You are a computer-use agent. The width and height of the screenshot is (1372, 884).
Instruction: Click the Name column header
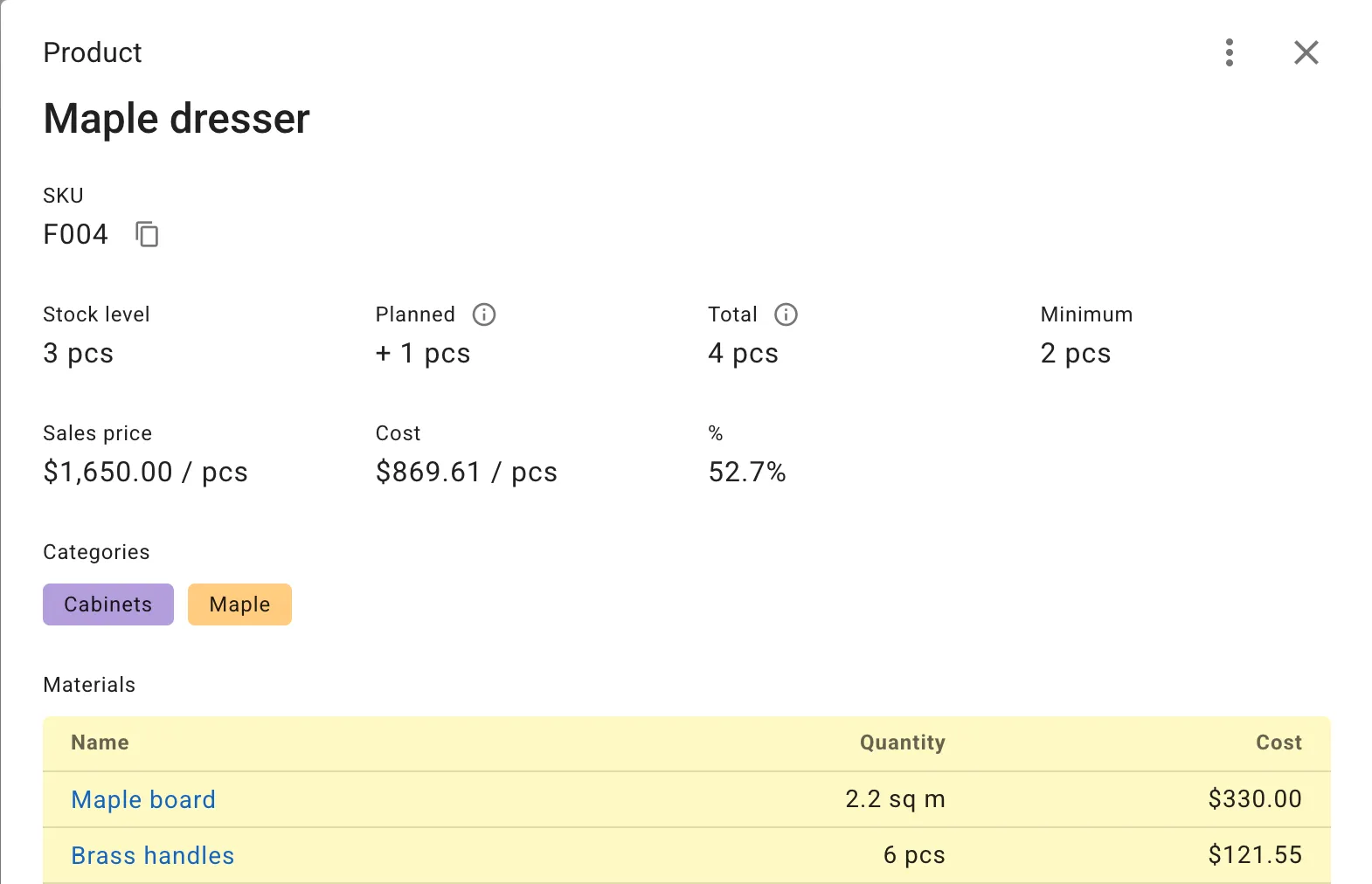point(100,742)
